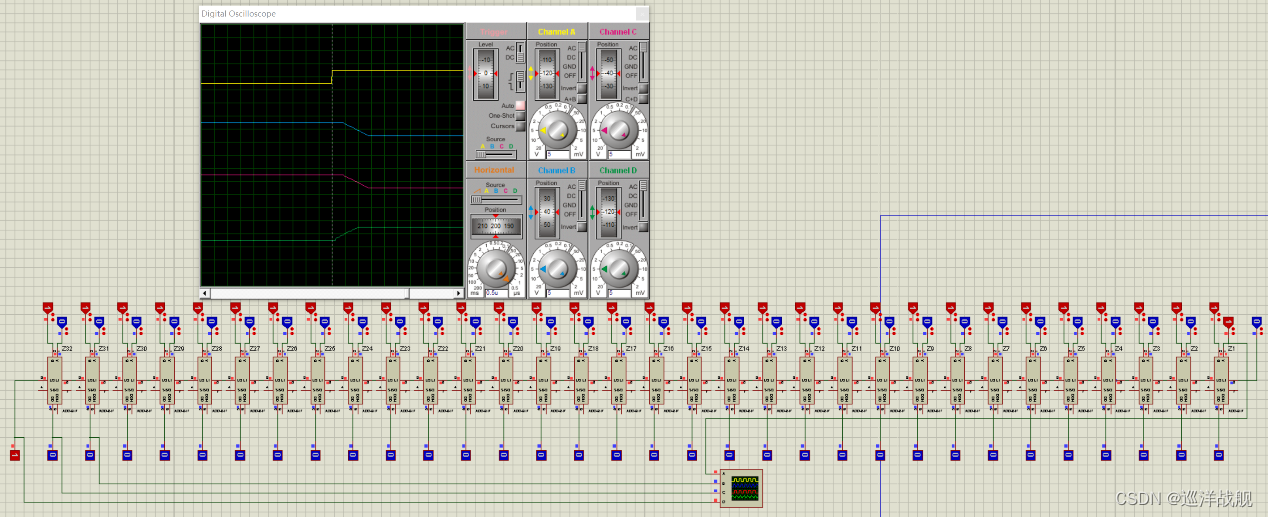Select the Z28 chip component
1268x517 pixels.
click(x=205, y=381)
